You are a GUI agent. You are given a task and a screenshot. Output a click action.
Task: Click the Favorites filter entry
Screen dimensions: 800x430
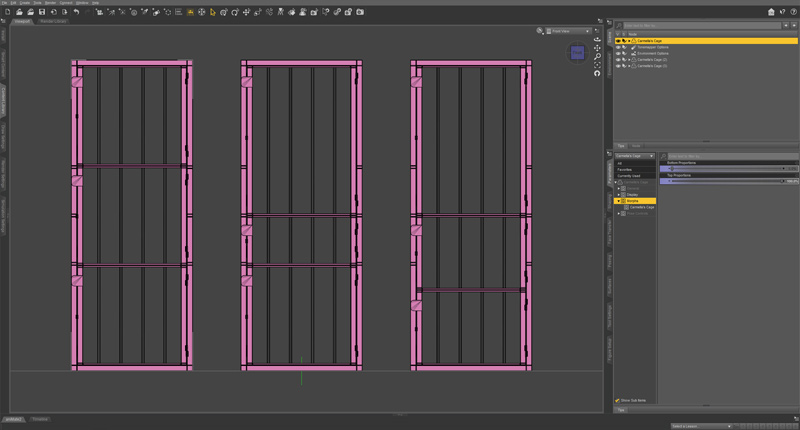(624, 169)
